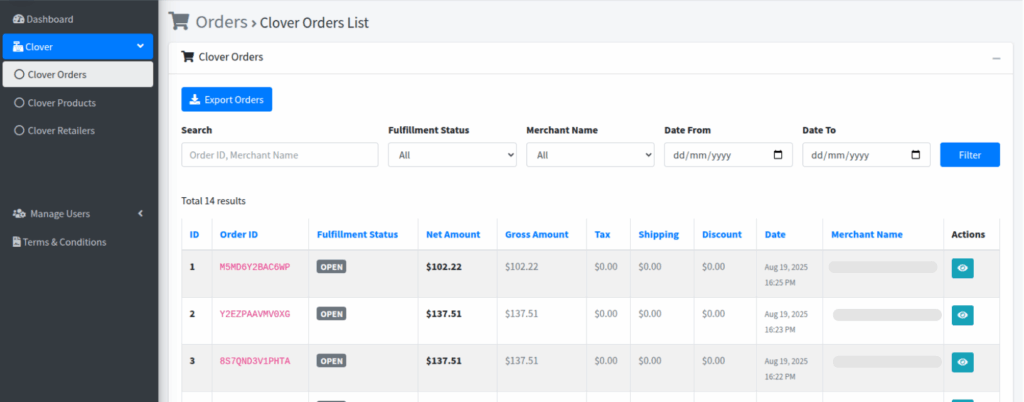This screenshot has width=1024, height=402.
Task: Open Terms & Conditions page
Action: [59, 242]
